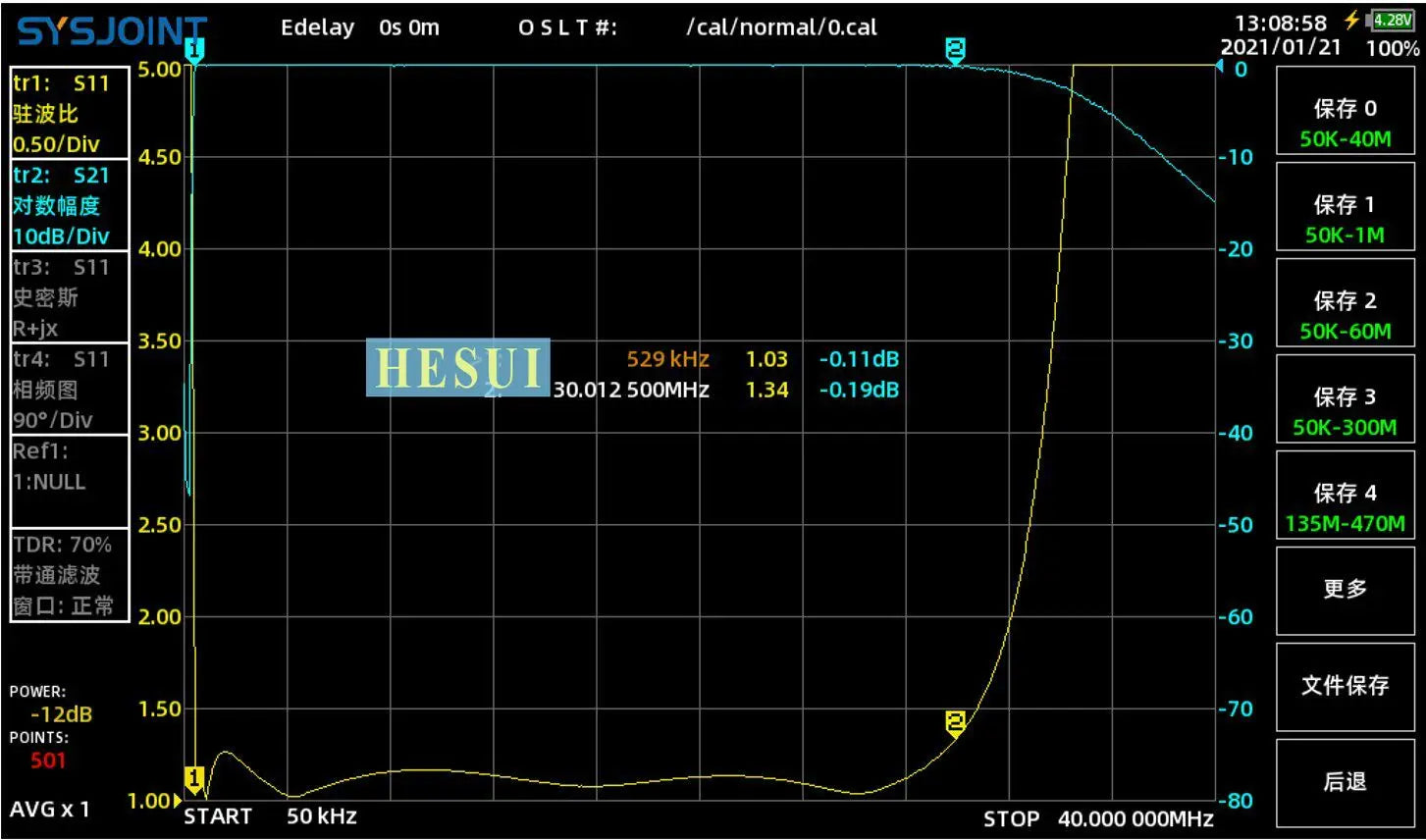Screen dimensions: 1426x840
Task: Tap the POINTS 501 setting
Action: click(x=41, y=749)
